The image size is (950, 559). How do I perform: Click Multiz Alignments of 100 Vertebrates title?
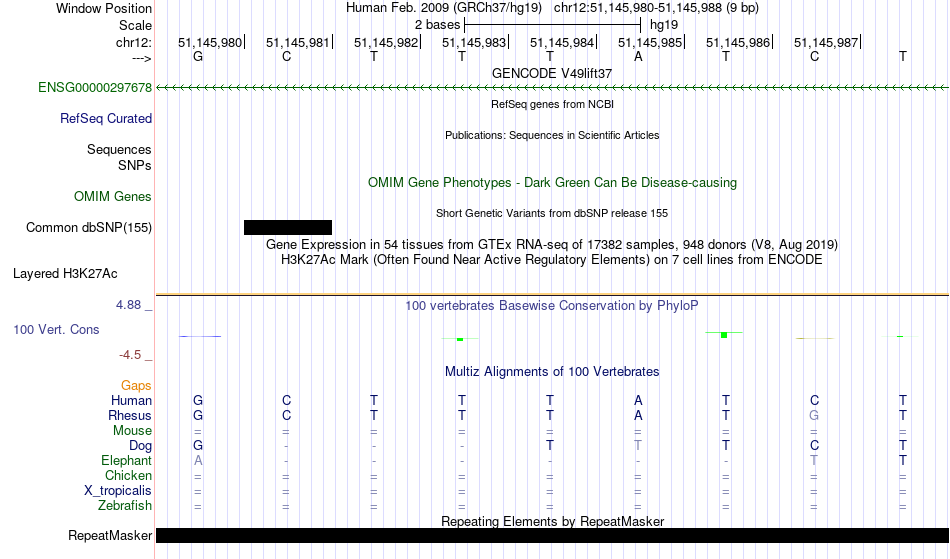click(552, 371)
